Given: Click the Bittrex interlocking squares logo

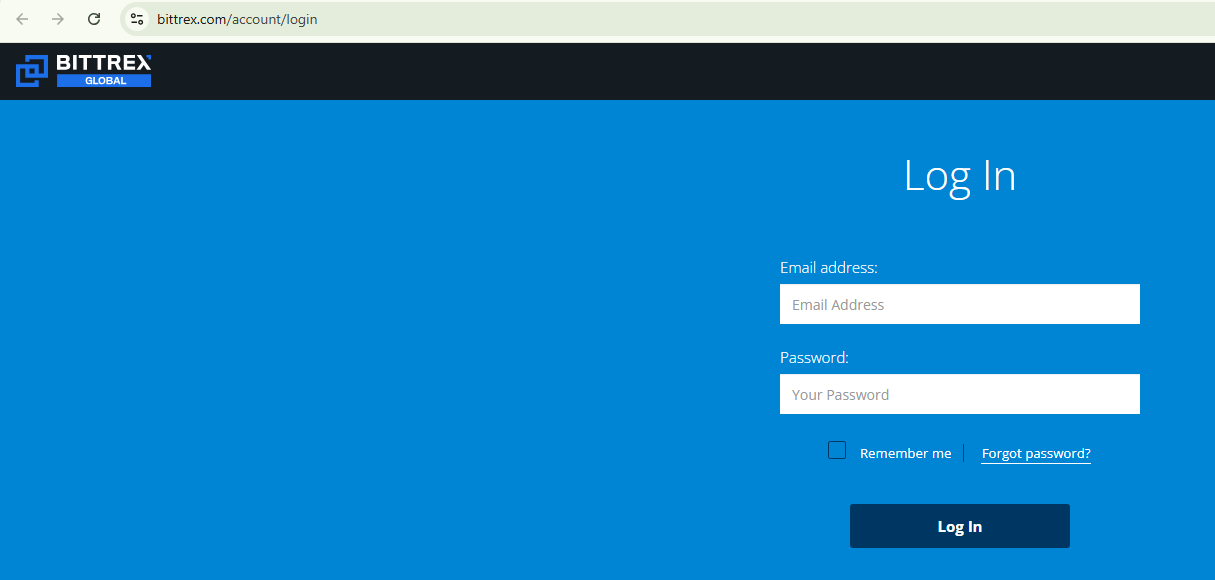Looking at the screenshot, I should tap(32, 71).
